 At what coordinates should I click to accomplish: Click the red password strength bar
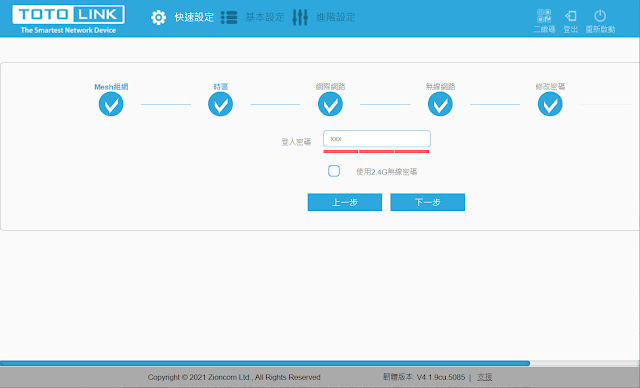click(376, 151)
